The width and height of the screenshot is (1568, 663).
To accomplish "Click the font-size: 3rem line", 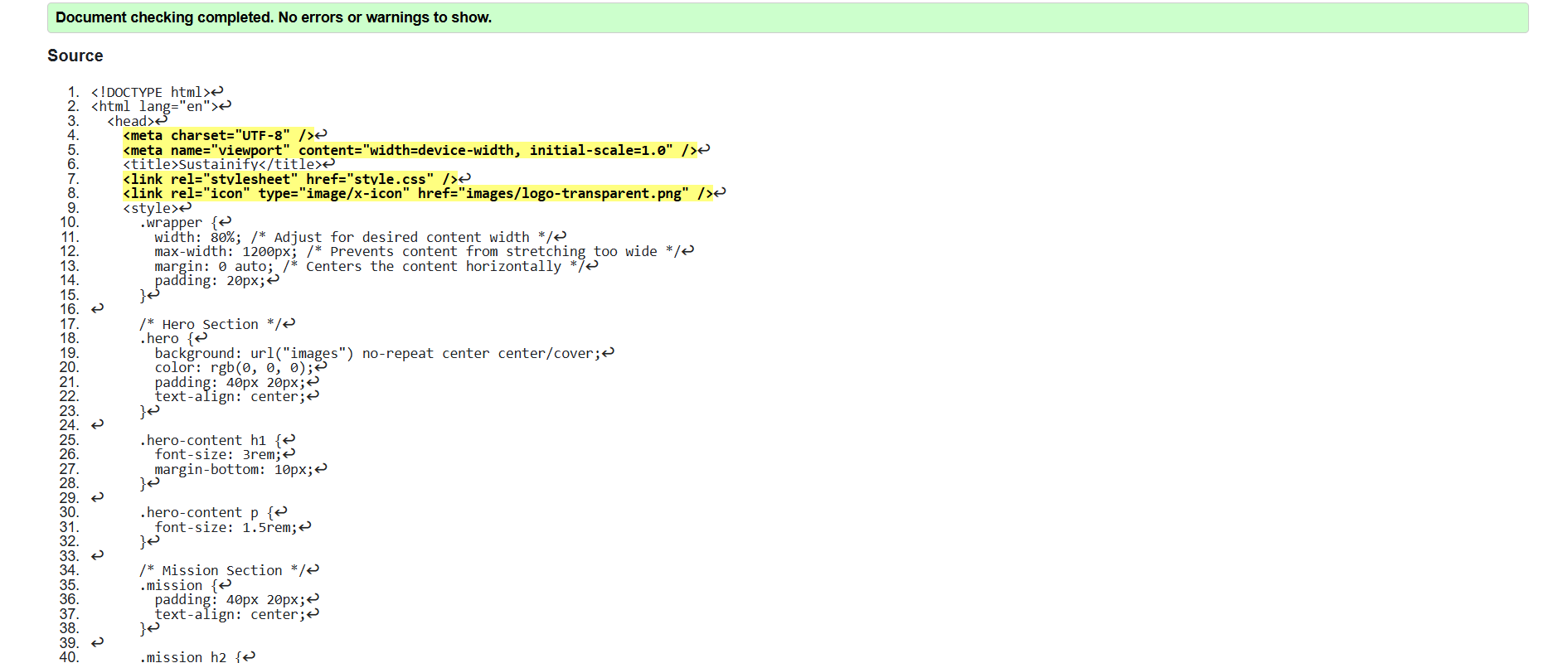I will (x=225, y=454).
